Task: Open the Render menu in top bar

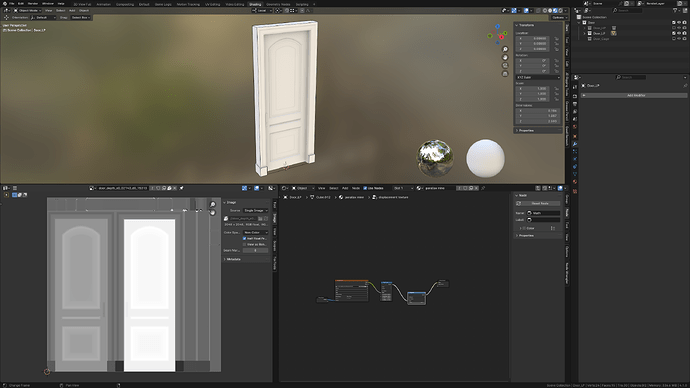Action: pyautogui.click(x=33, y=4)
